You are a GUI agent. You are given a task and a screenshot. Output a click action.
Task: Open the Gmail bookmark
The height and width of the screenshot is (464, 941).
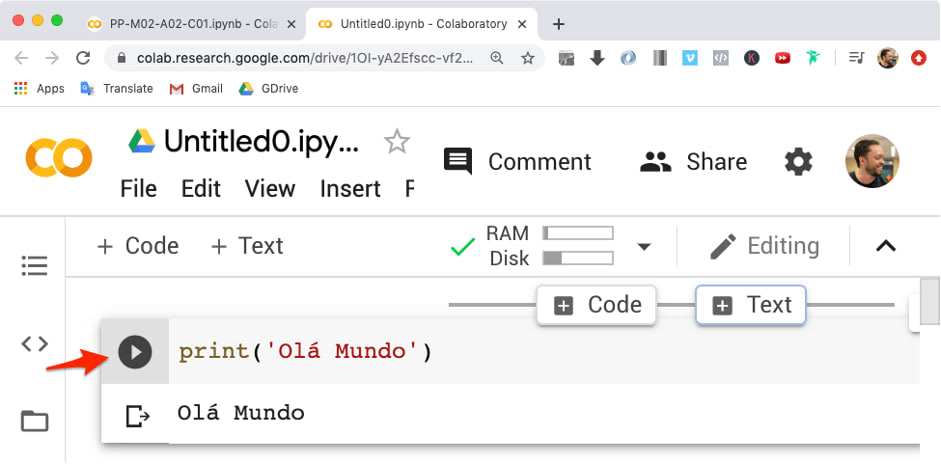[x=196, y=89]
